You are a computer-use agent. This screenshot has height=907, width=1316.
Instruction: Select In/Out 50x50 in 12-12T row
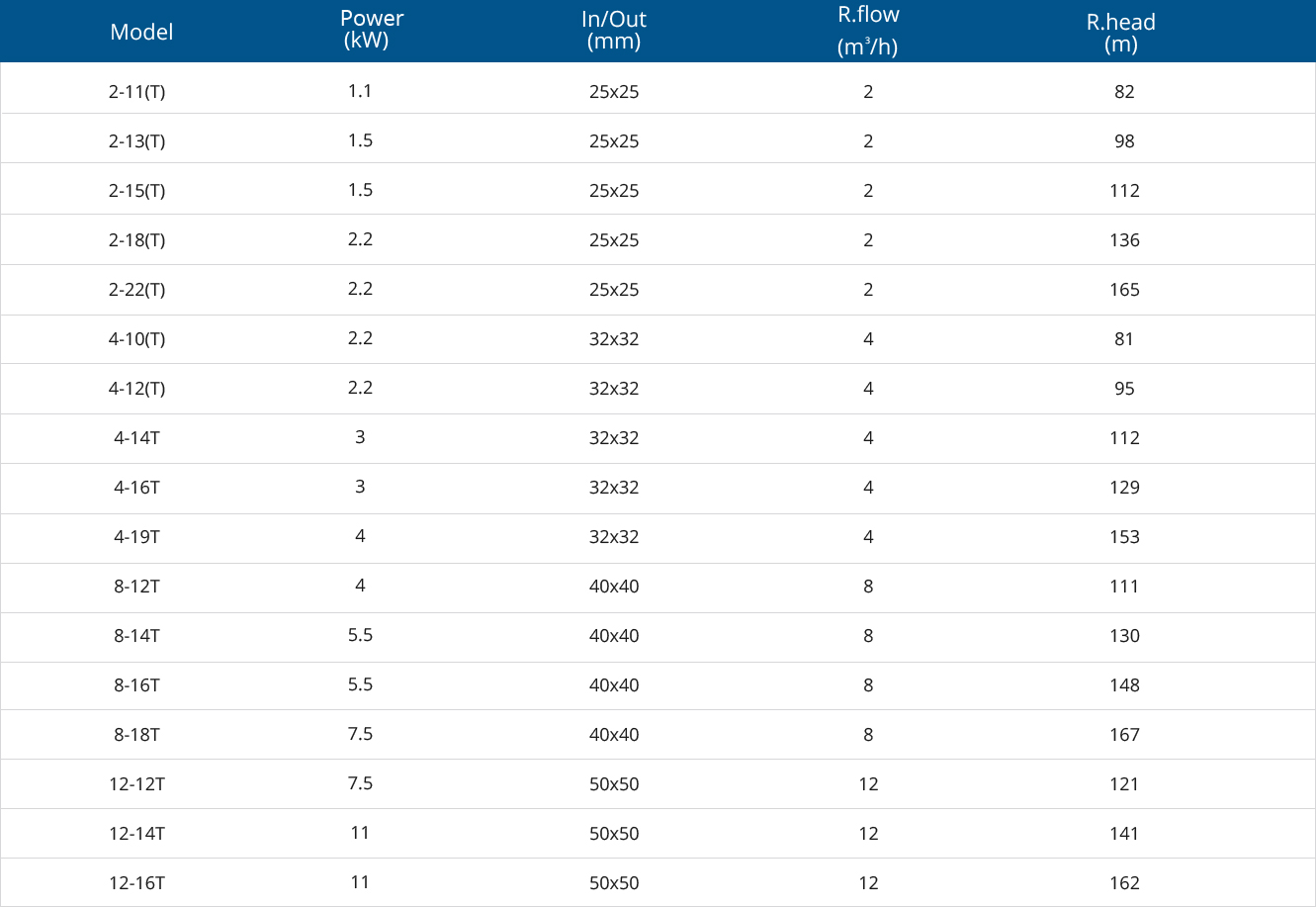coord(614,784)
